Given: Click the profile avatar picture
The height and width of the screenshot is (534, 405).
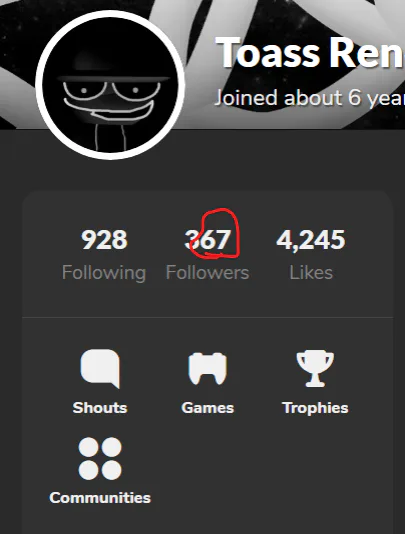Looking at the screenshot, I should click(110, 85).
